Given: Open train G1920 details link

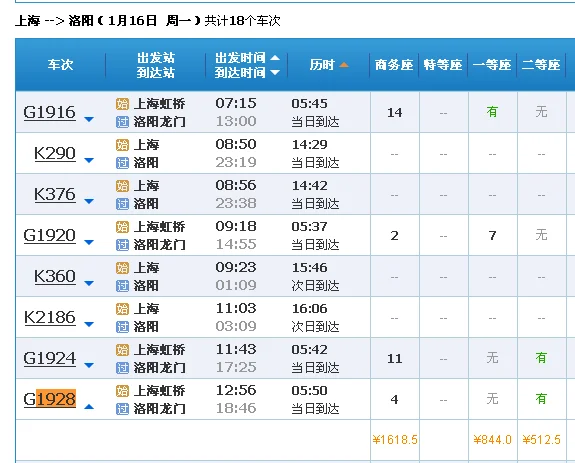Looking at the screenshot, I should (50, 235).
